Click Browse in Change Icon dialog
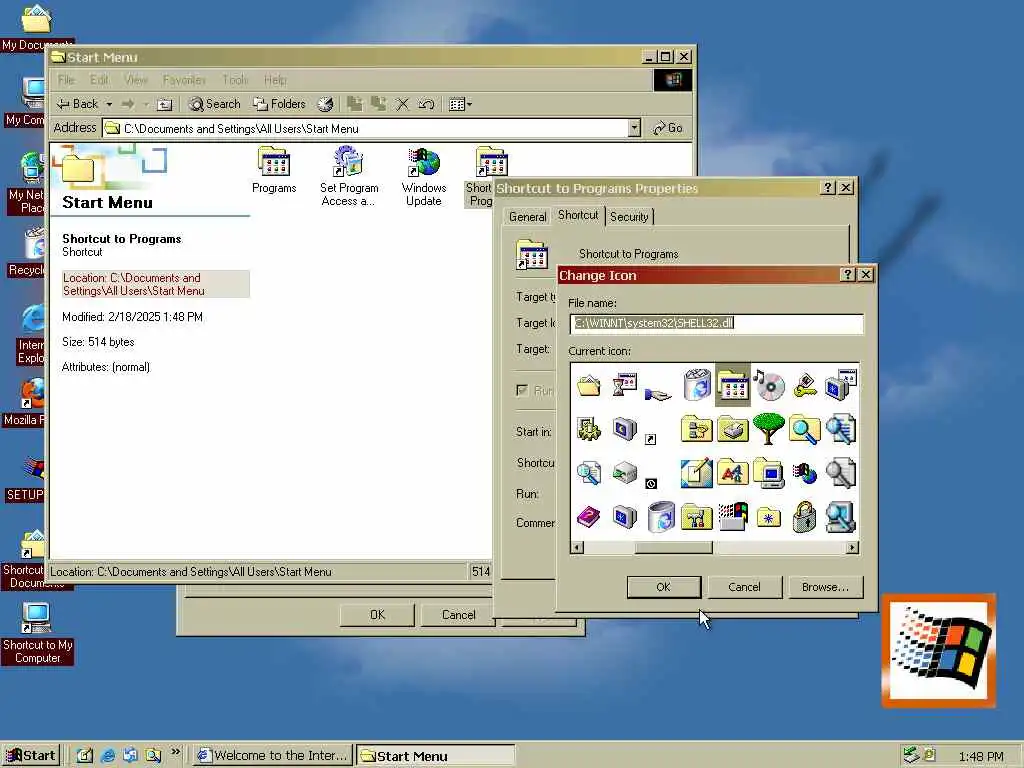This screenshot has width=1024, height=768. 825,587
